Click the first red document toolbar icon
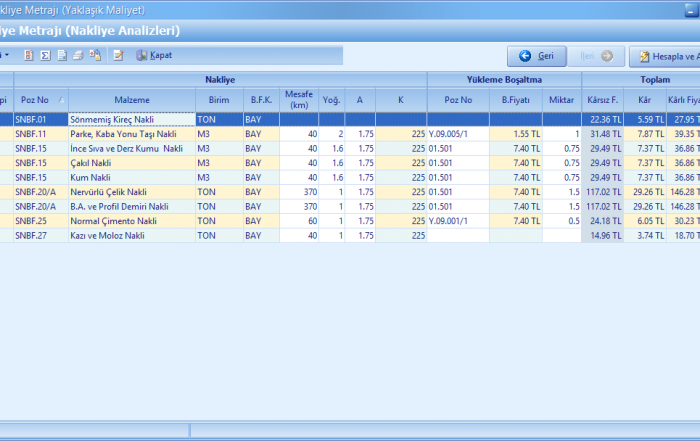The height and width of the screenshot is (441, 700). (29, 55)
